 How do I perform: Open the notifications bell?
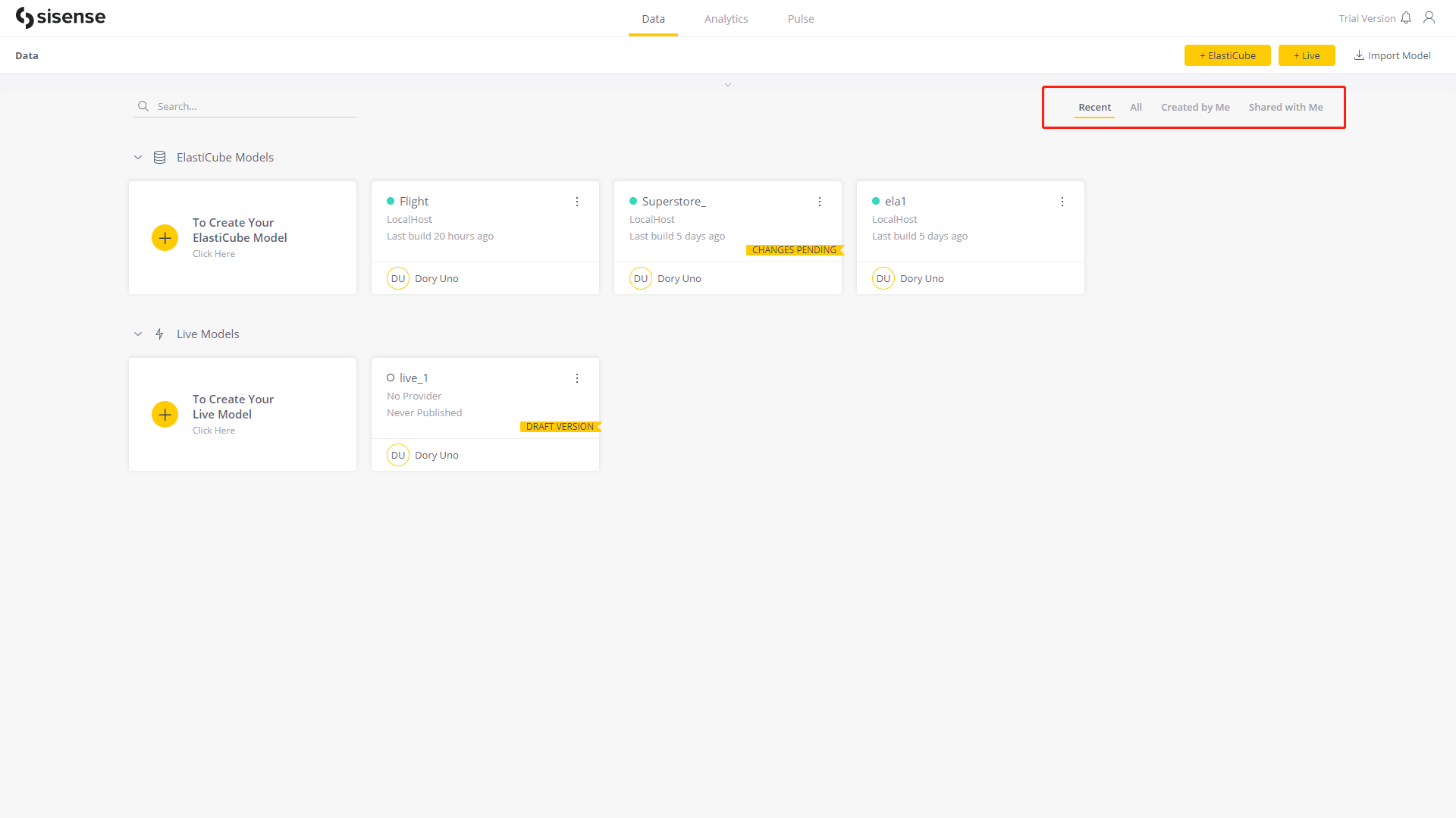pos(1406,17)
